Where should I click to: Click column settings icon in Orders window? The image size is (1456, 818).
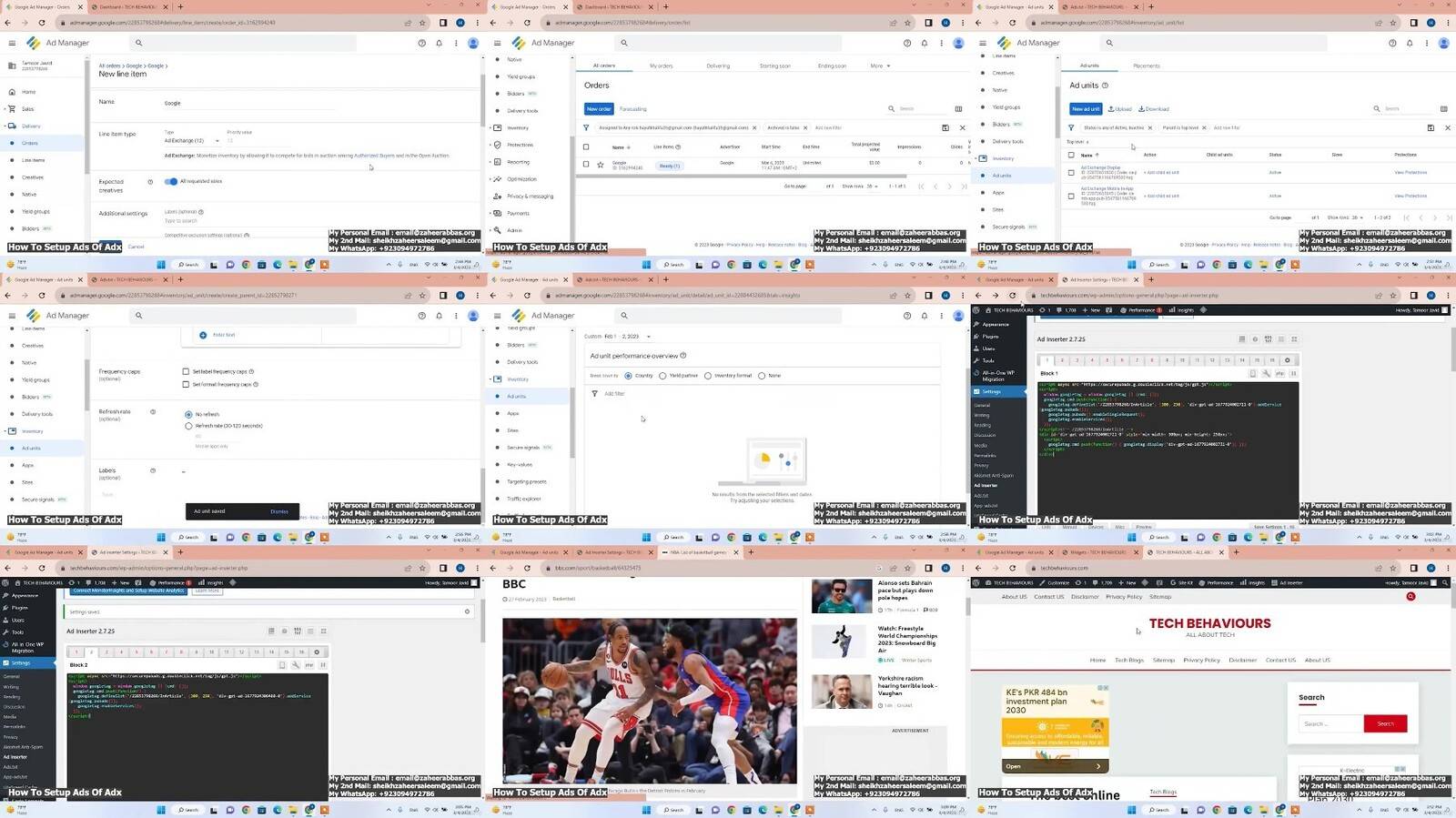958,109
